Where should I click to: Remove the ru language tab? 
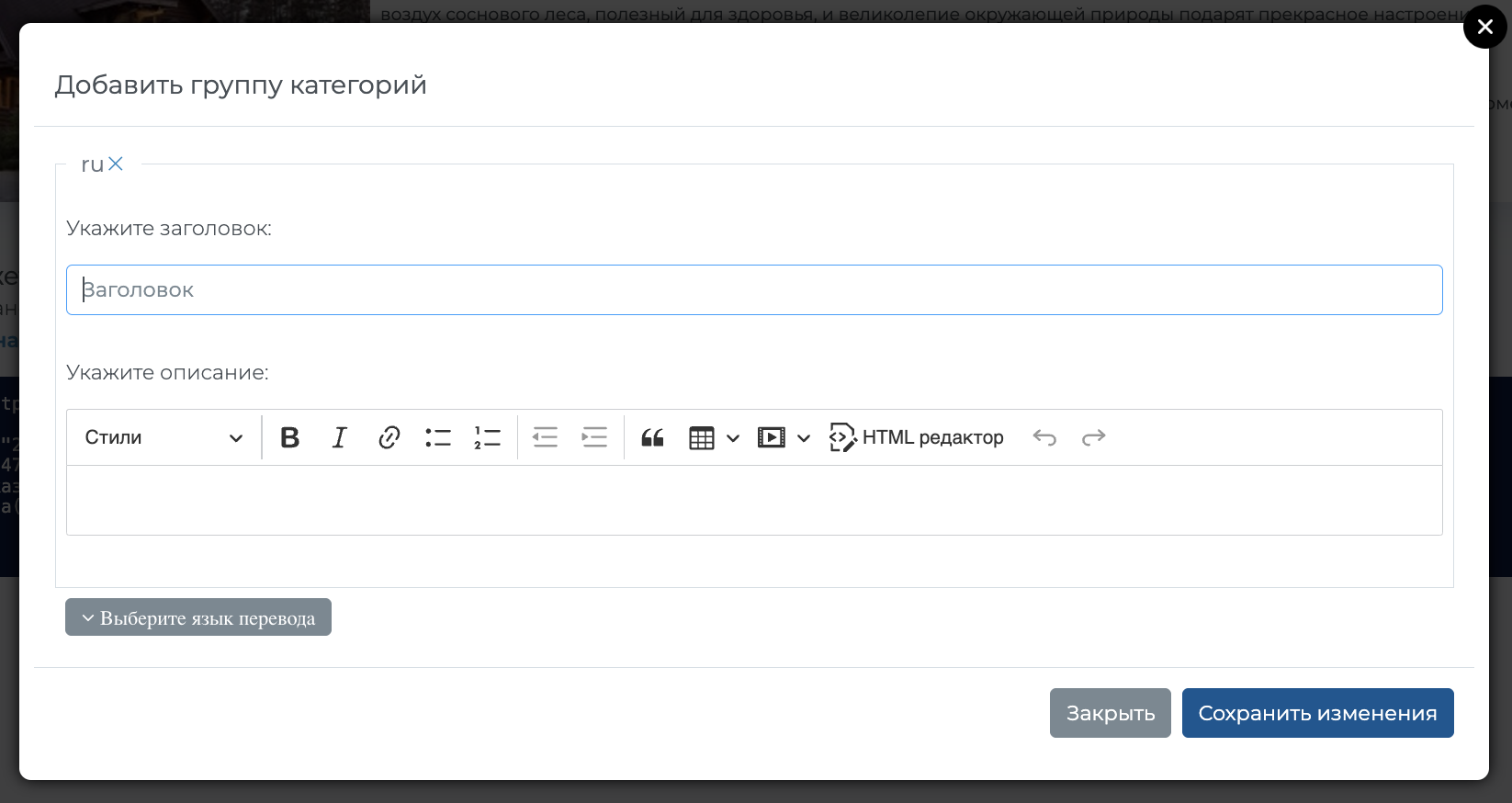pos(116,164)
